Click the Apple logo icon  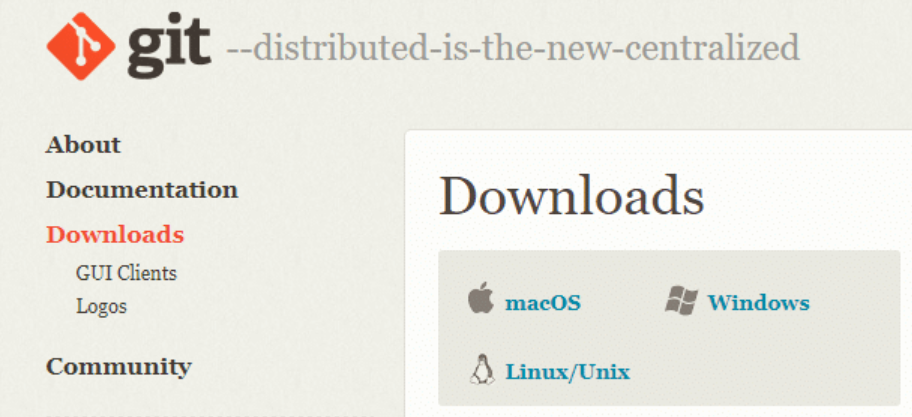pos(480,298)
